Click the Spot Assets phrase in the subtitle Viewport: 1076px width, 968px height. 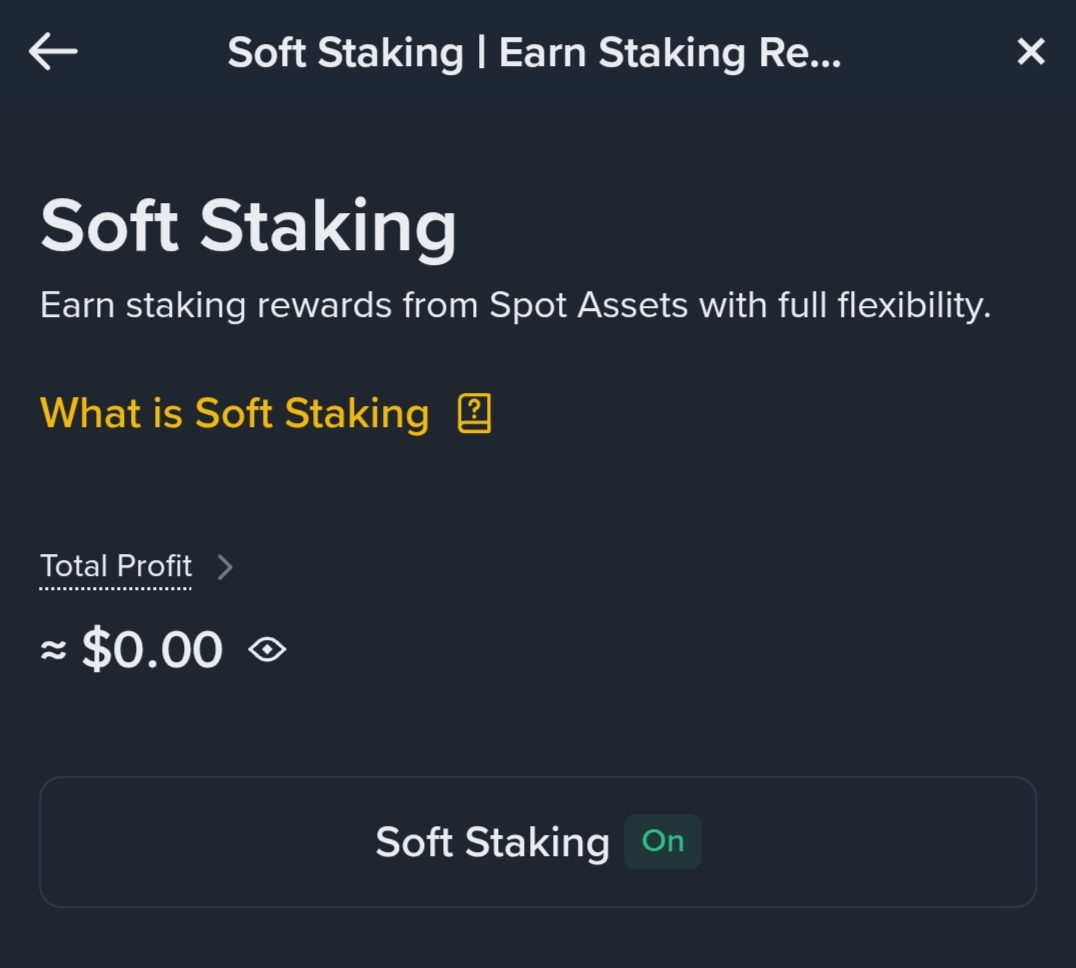point(588,305)
